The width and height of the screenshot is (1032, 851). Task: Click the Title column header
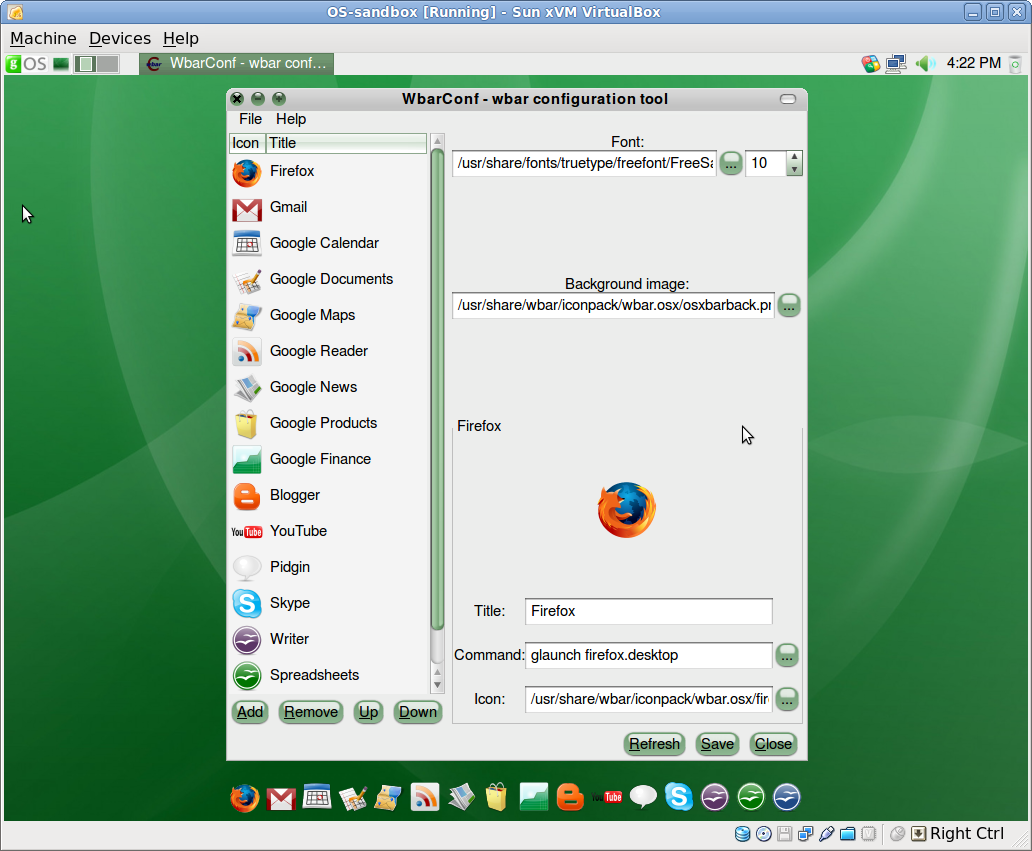(x=347, y=143)
